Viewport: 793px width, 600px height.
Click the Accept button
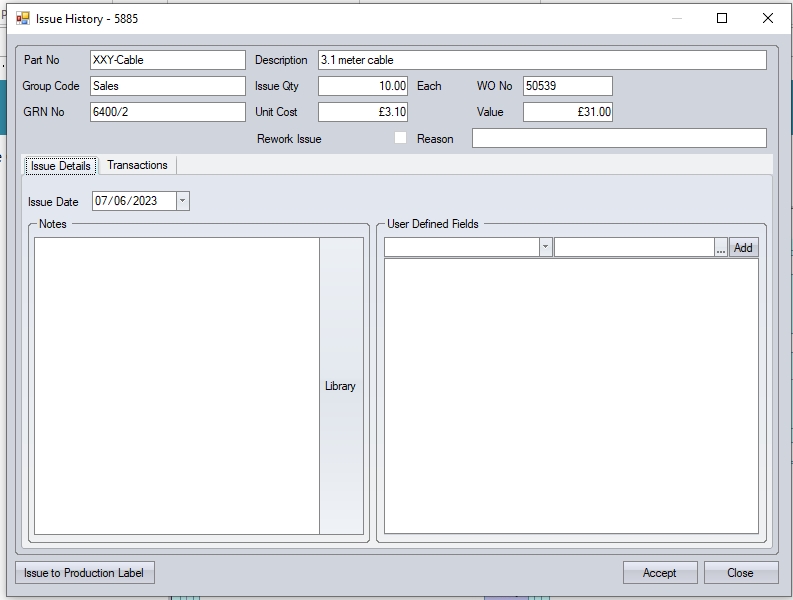(x=659, y=573)
